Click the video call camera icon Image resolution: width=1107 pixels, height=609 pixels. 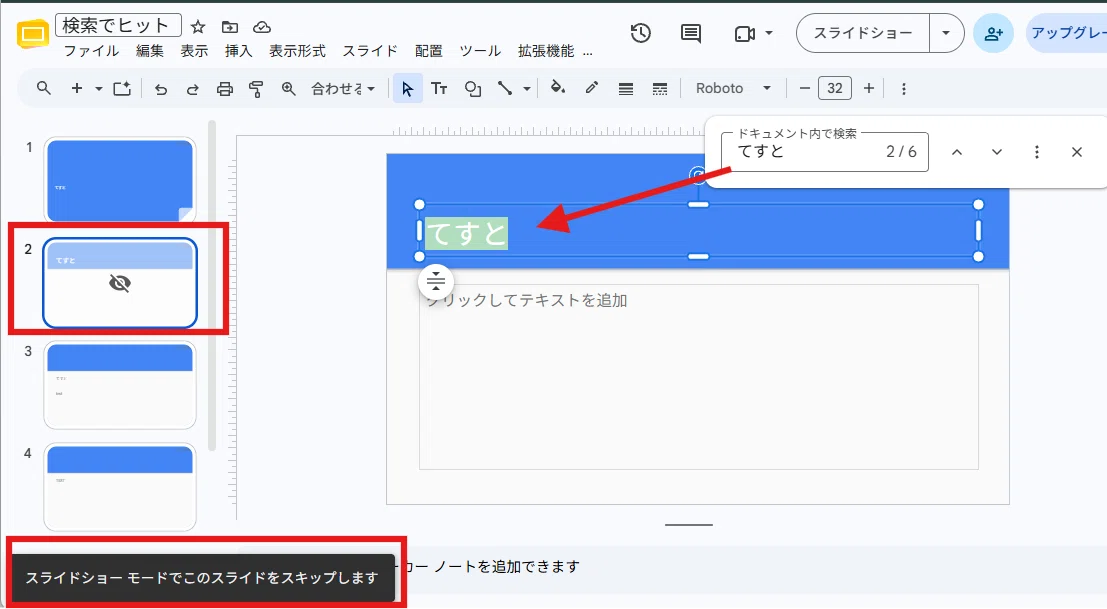(745, 33)
